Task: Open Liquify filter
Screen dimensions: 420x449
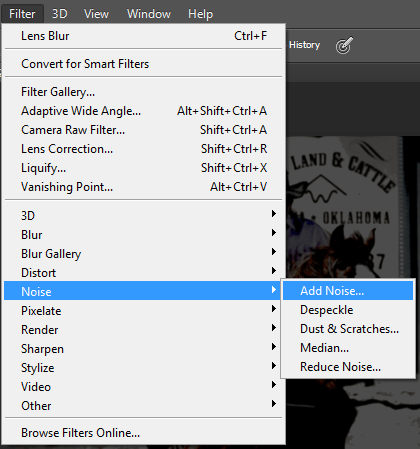Action: (x=144, y=168)
